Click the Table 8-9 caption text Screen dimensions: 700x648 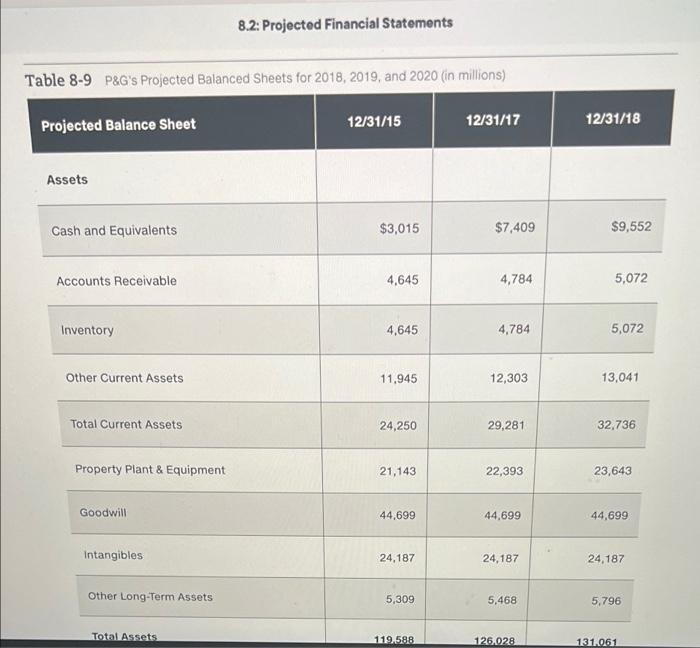265,77
